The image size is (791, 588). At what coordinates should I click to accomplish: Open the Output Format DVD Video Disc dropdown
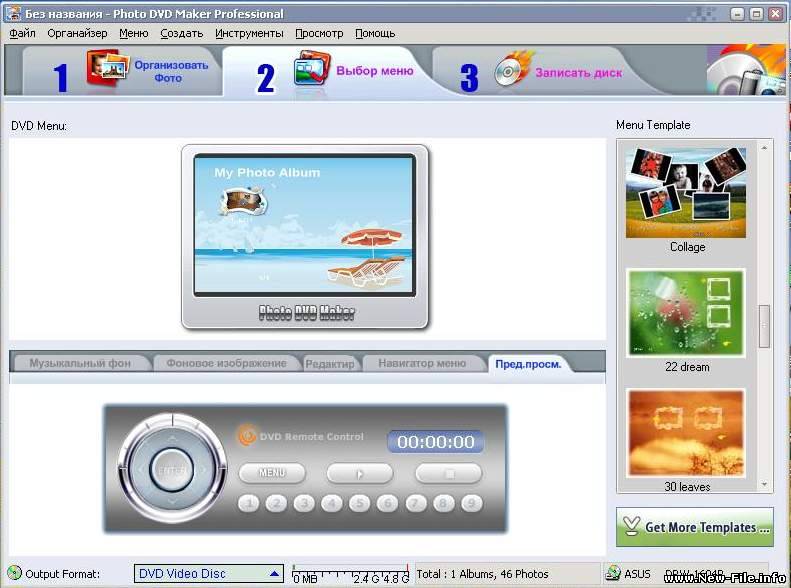tap(209, 573)
